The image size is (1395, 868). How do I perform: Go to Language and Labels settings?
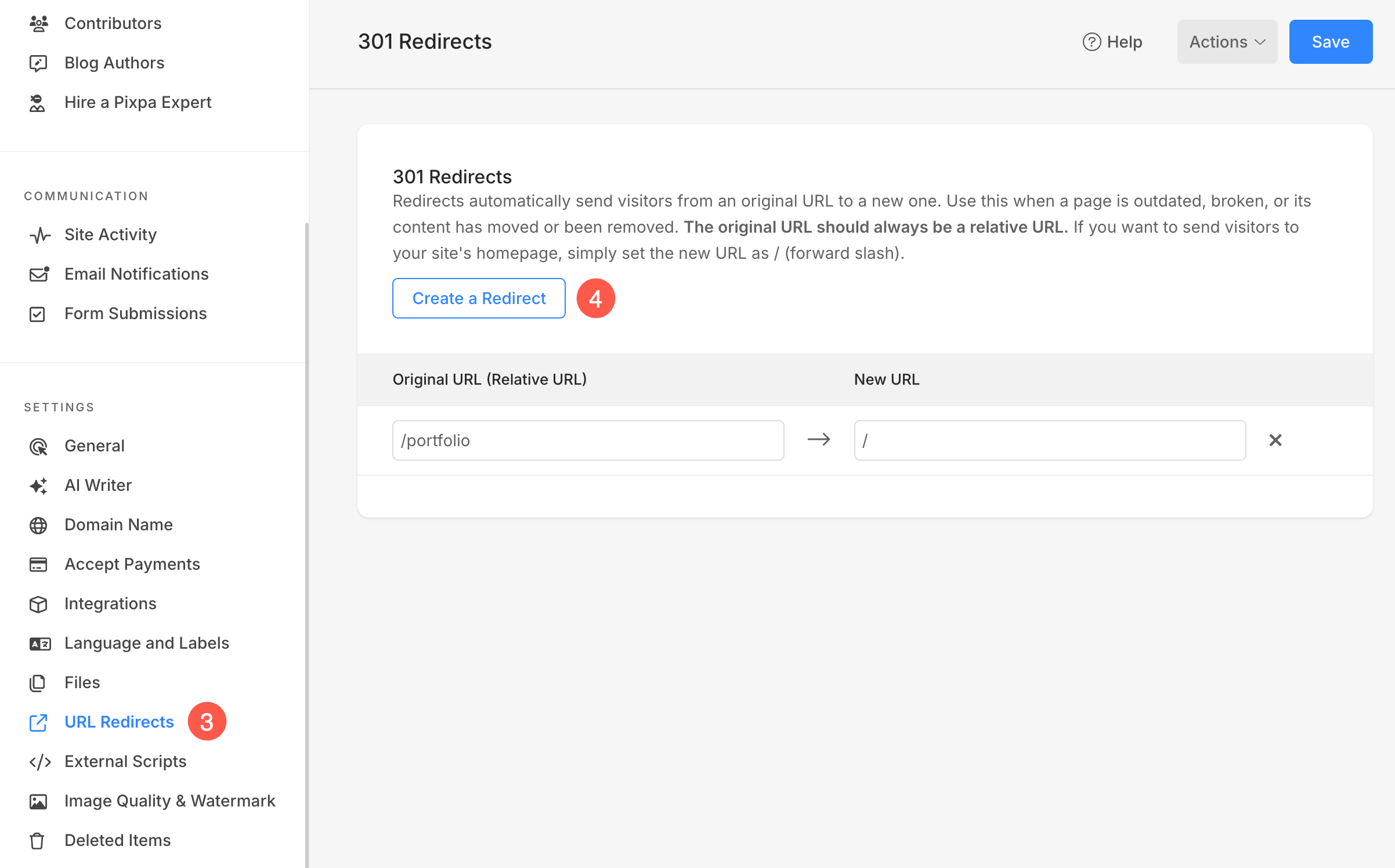[x=146, y=643]
